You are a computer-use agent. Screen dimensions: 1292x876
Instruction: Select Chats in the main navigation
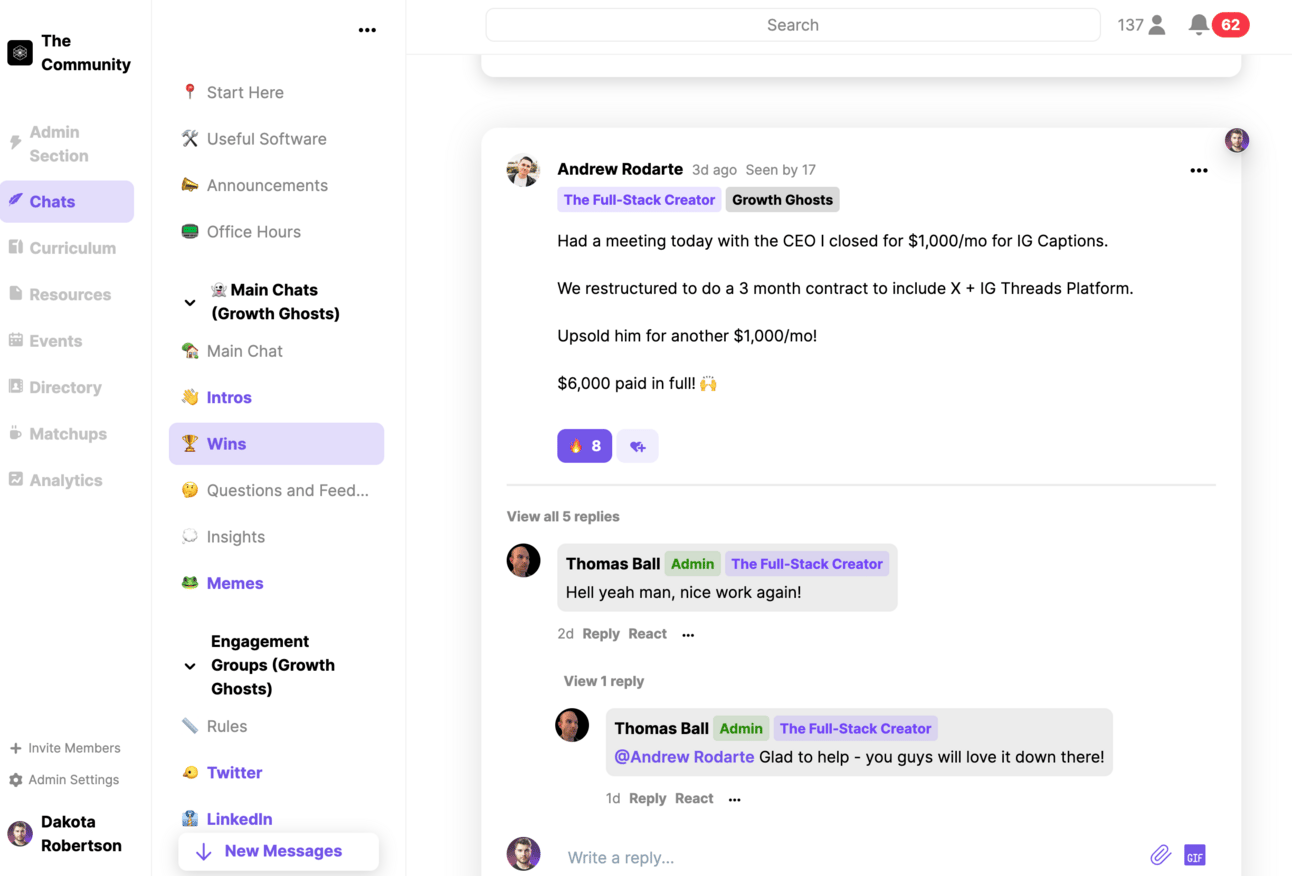click(66, 202)
